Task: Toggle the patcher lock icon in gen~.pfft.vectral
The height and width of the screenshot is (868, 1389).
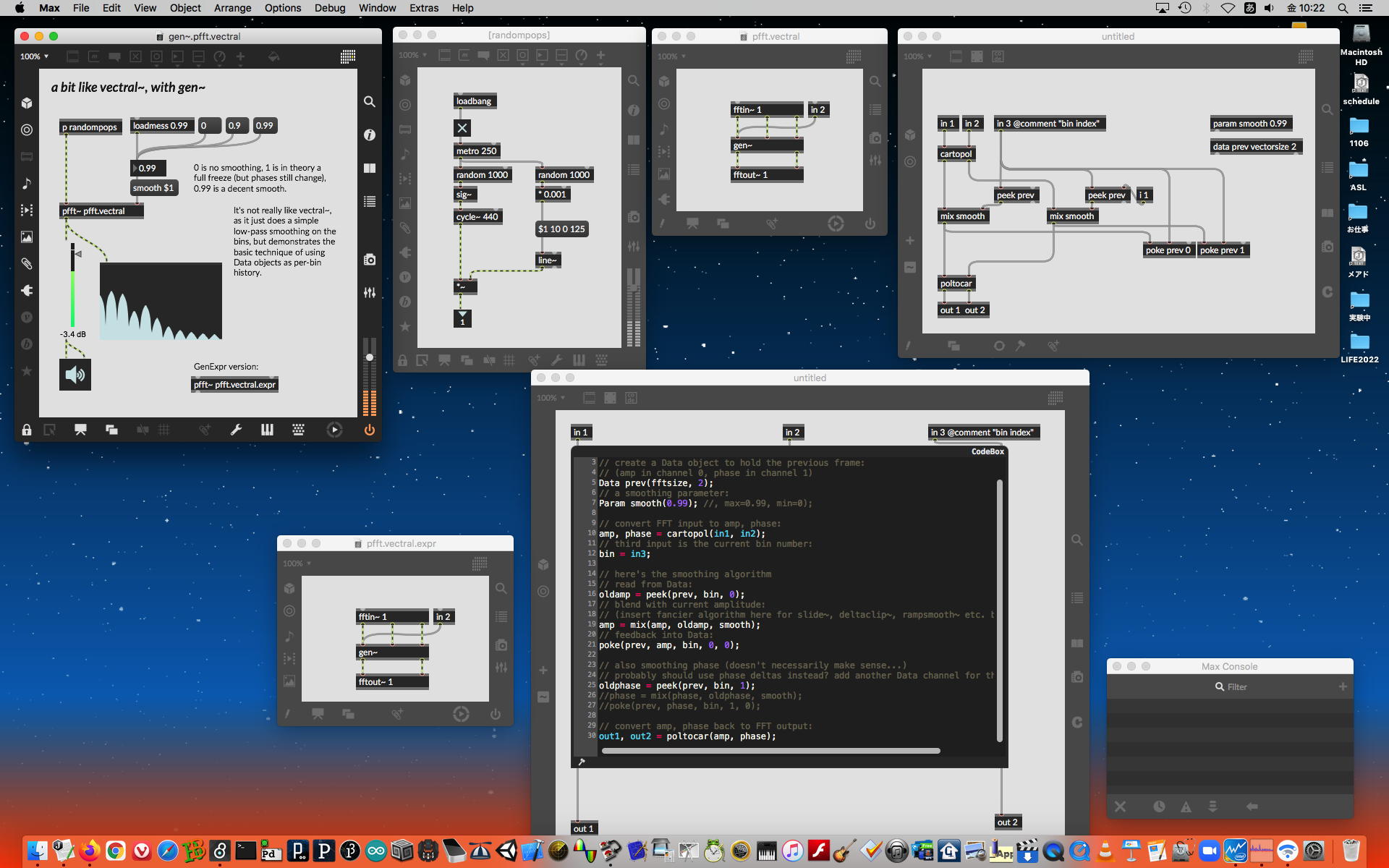Action: [x=27, y=430]
